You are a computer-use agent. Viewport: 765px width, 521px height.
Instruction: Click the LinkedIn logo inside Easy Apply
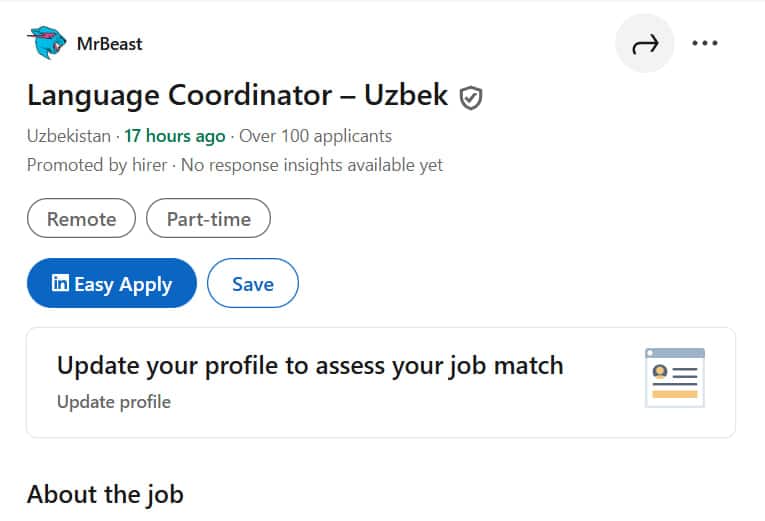60,284
